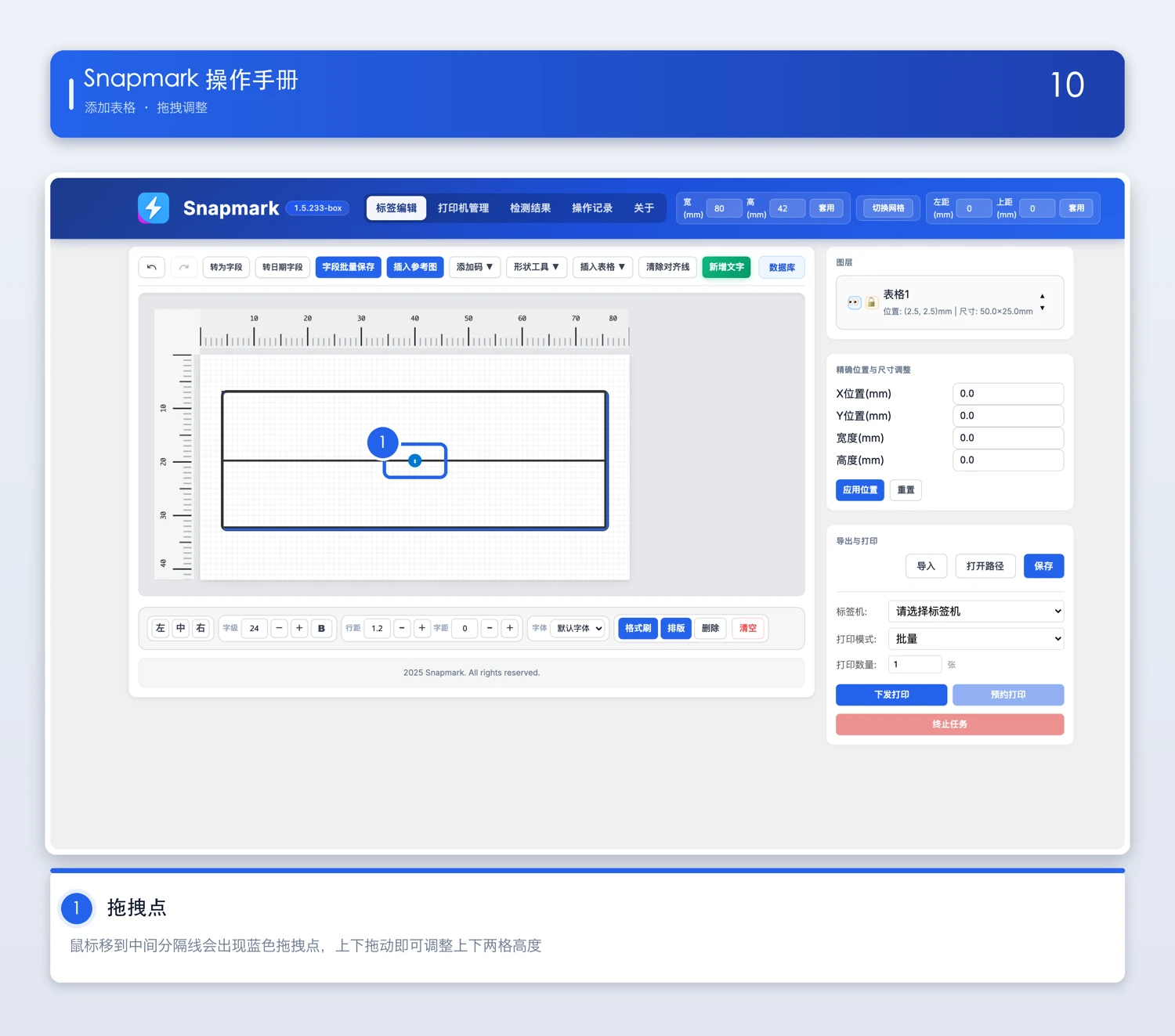The width and height of the screenshot is (1175, 1036).
Task: Click 删除 delete button
Action: [x=710, y=628]
